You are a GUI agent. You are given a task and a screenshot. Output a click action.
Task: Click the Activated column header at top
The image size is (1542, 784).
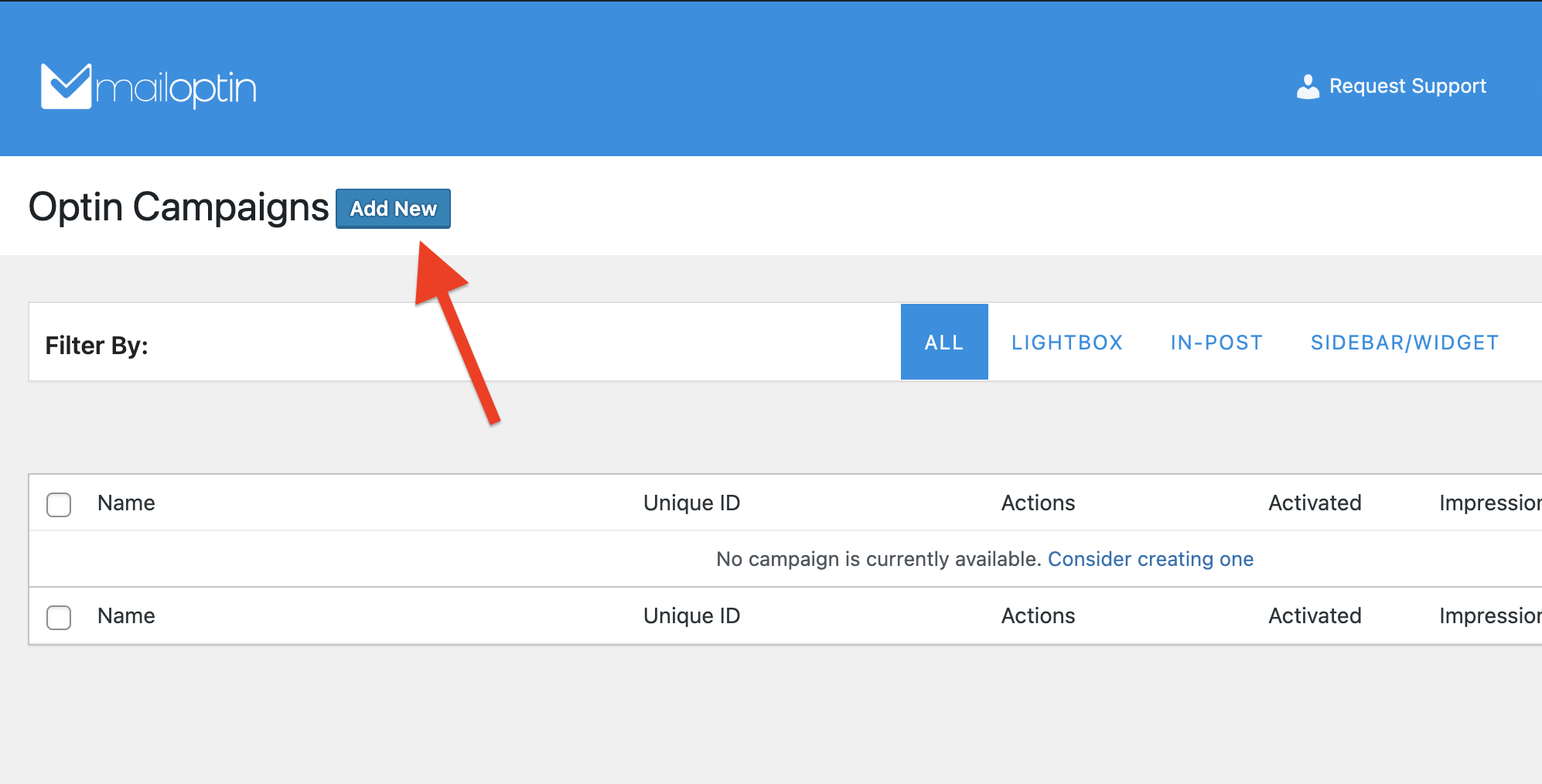[1315, 503]
